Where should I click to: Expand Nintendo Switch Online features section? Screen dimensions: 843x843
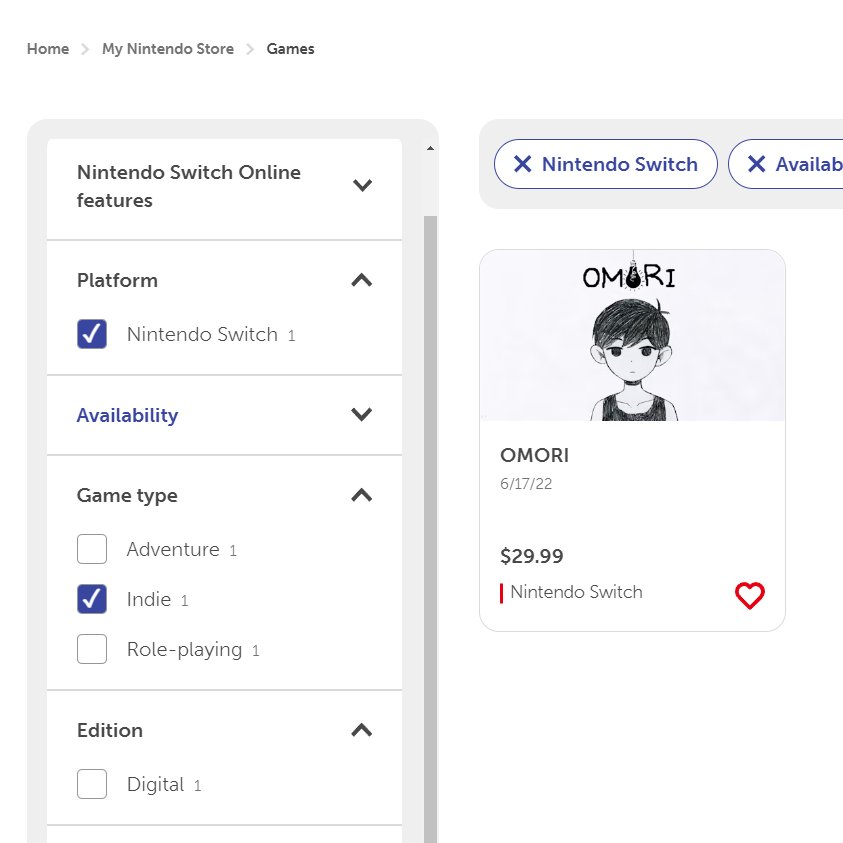(224, 187)
